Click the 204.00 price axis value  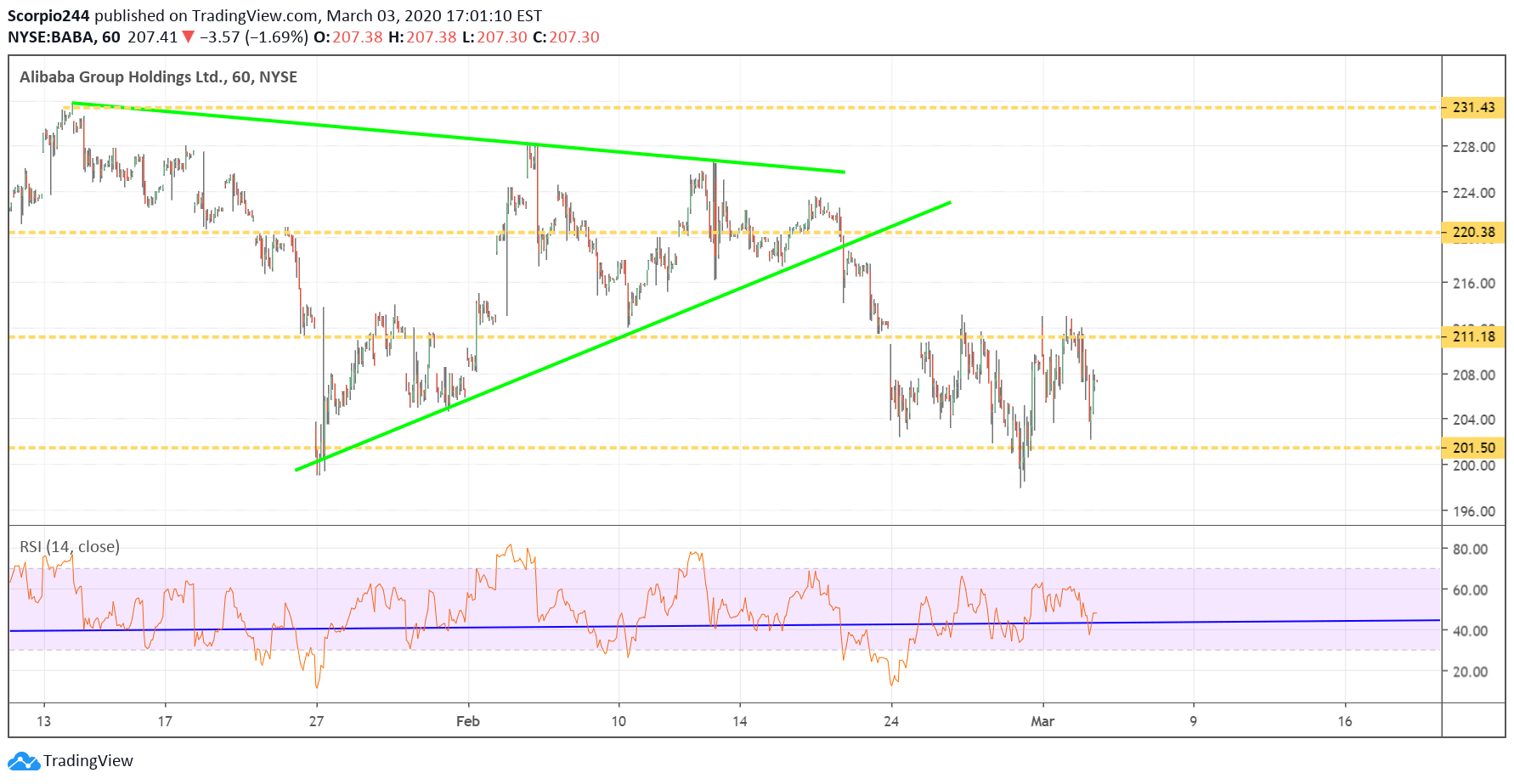[1474, 420]
